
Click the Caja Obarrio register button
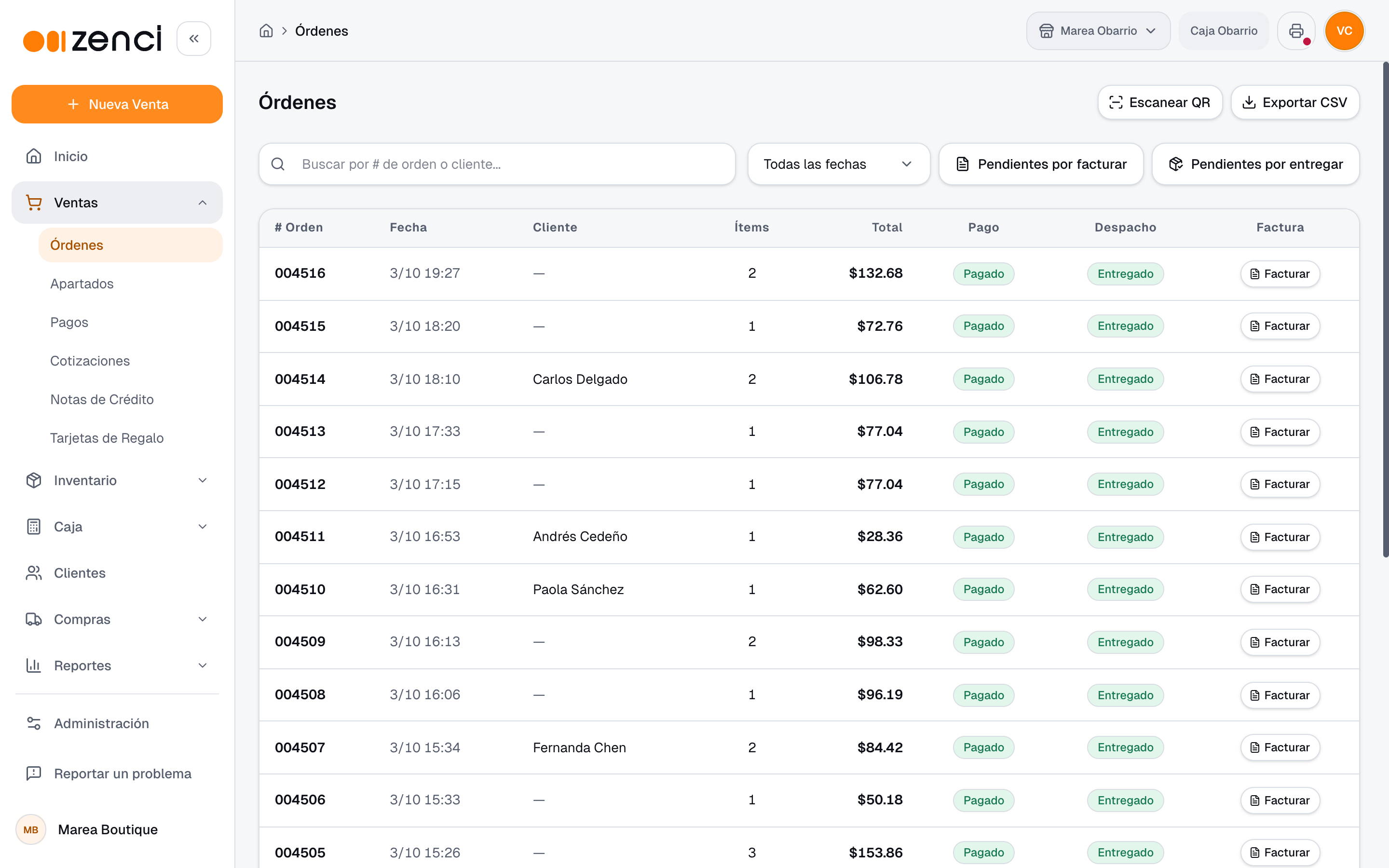click(1224, 31)
